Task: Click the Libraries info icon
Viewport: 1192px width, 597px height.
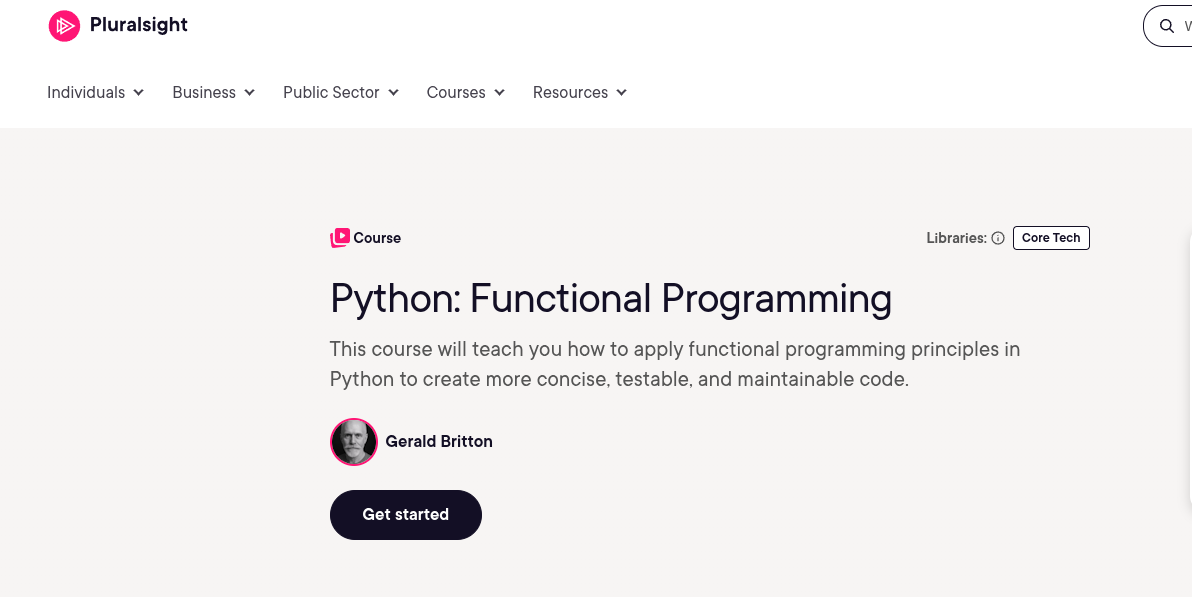Action: 998,238
